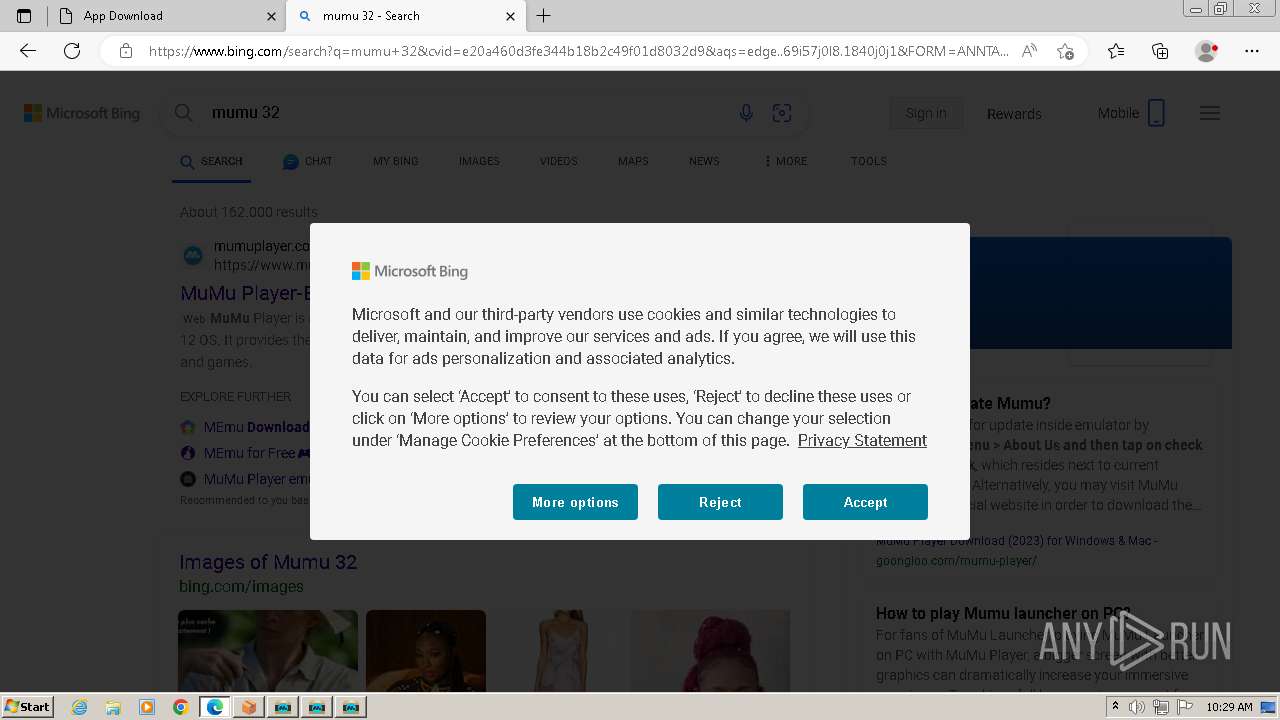Switch to the App Download tab
The height and width of the screenshot is (720, 1280).
165,16
